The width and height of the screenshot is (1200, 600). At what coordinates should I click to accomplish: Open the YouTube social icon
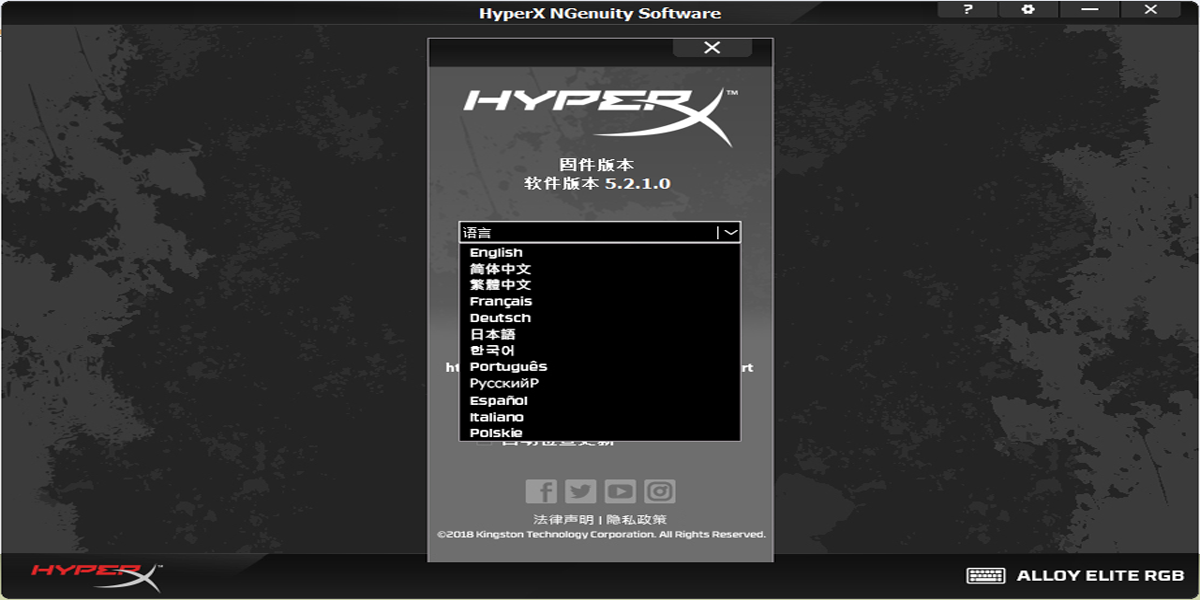pos(620,491)
